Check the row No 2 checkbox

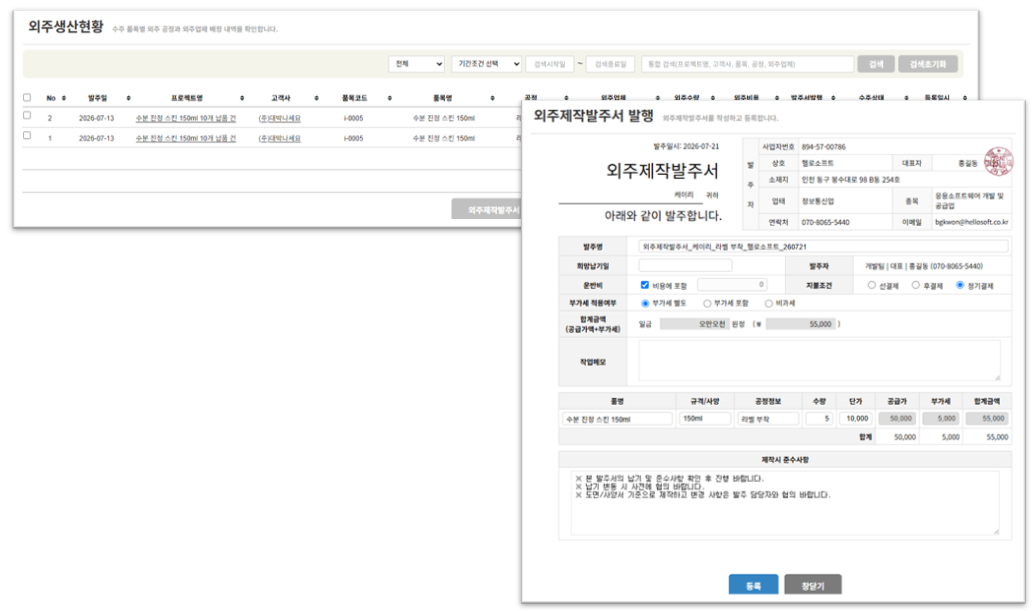coord(27,115)
